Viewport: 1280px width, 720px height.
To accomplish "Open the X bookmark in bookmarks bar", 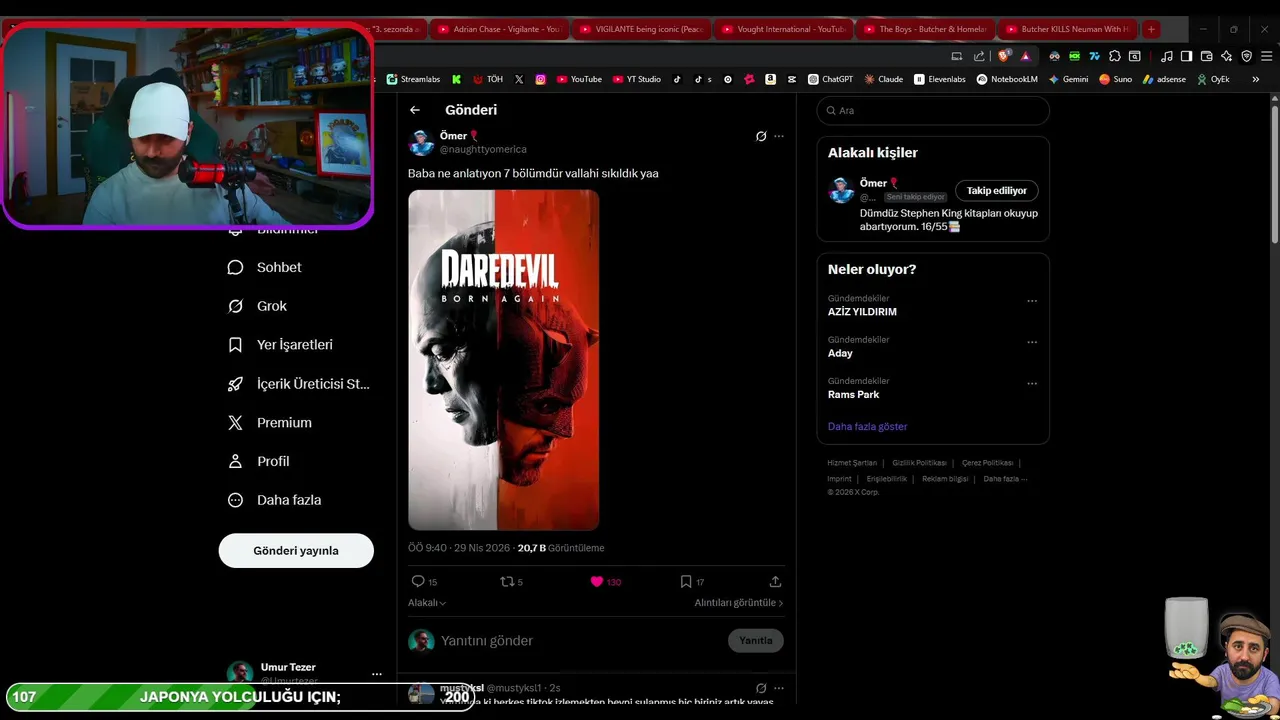I will tap(519, 79).
